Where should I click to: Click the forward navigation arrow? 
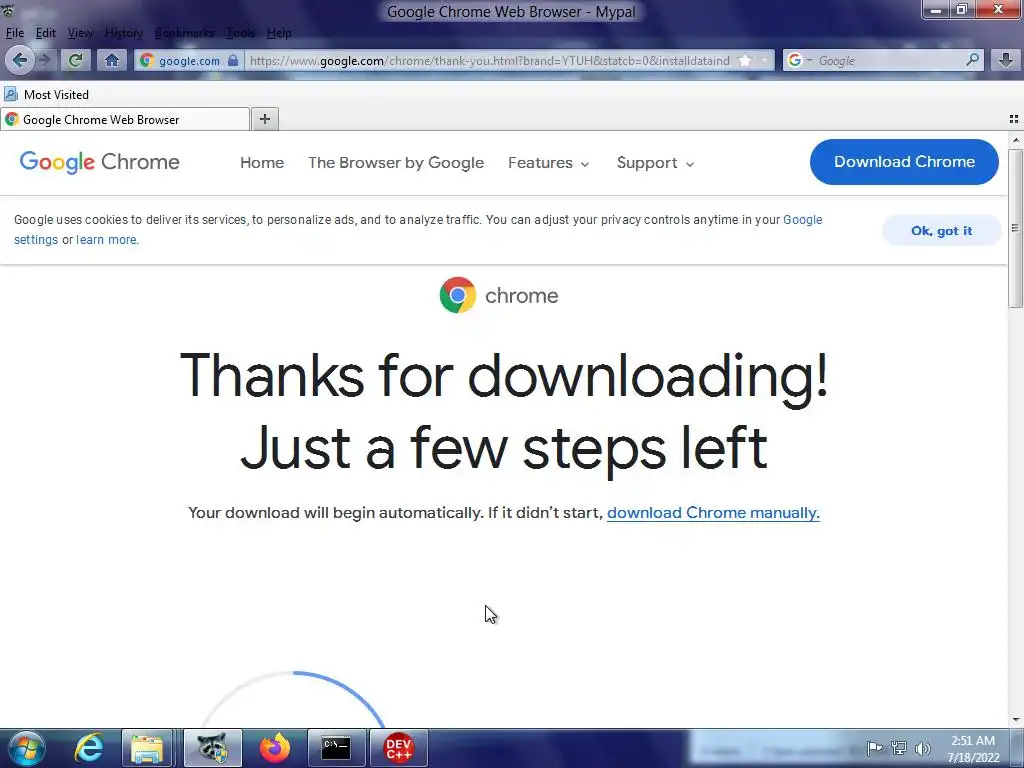[45, 60]
